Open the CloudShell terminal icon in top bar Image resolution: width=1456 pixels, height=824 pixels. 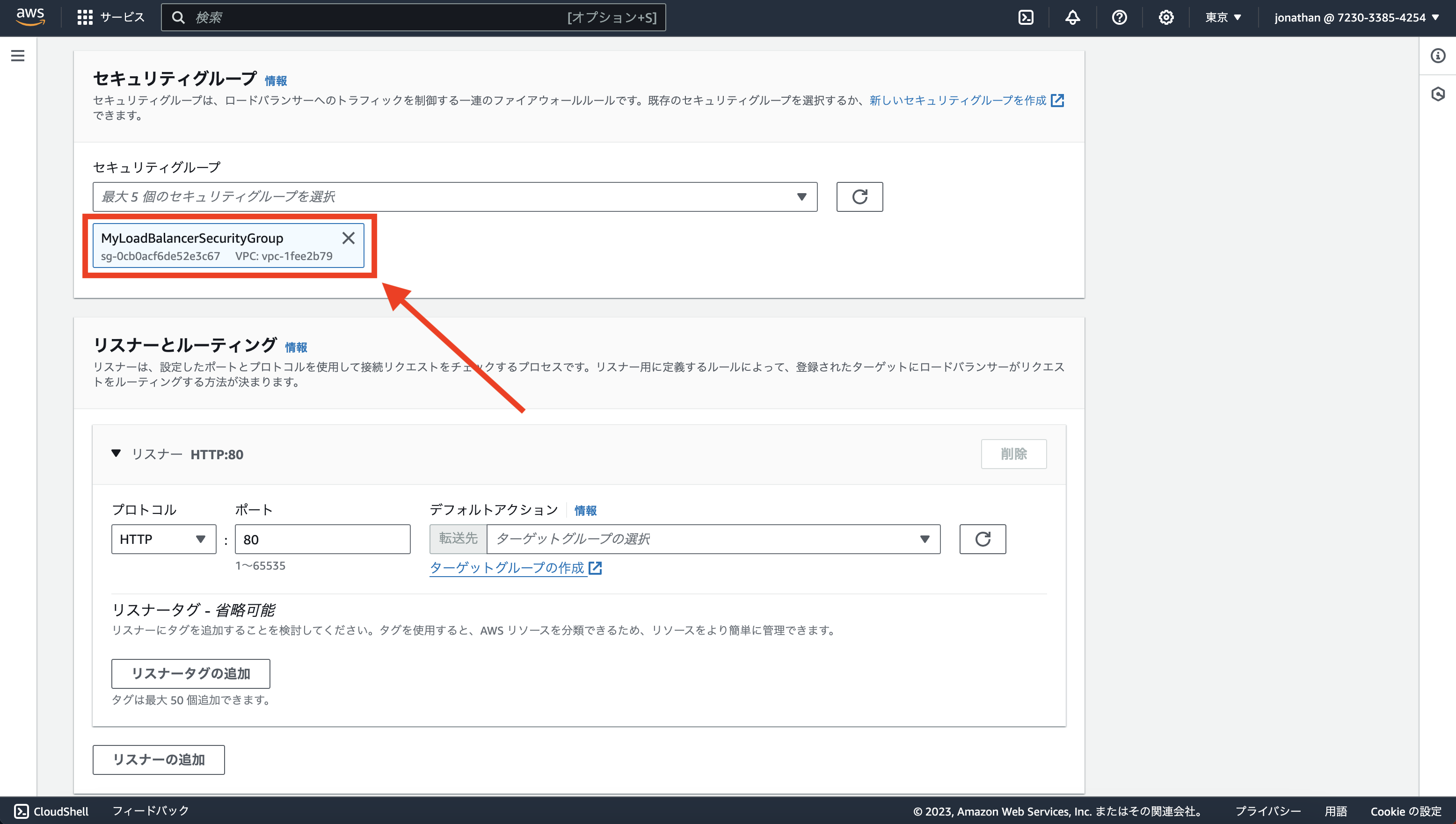pos(1026,17)
